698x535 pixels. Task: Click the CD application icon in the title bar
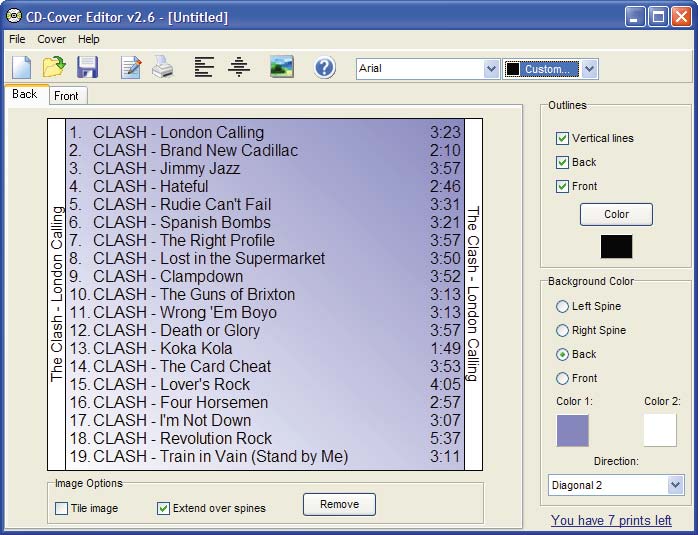point(14,16)
